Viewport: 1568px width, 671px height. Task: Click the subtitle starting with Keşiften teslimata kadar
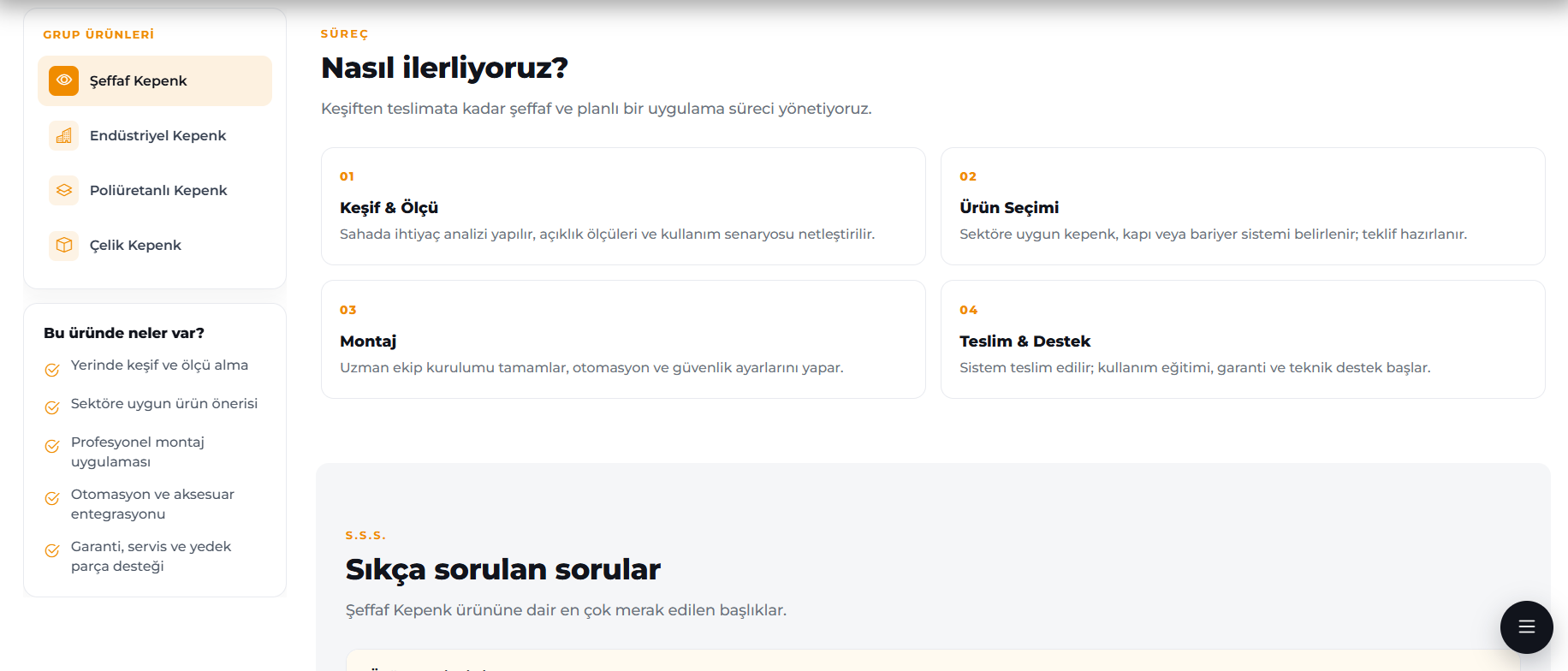coord(597,109)
